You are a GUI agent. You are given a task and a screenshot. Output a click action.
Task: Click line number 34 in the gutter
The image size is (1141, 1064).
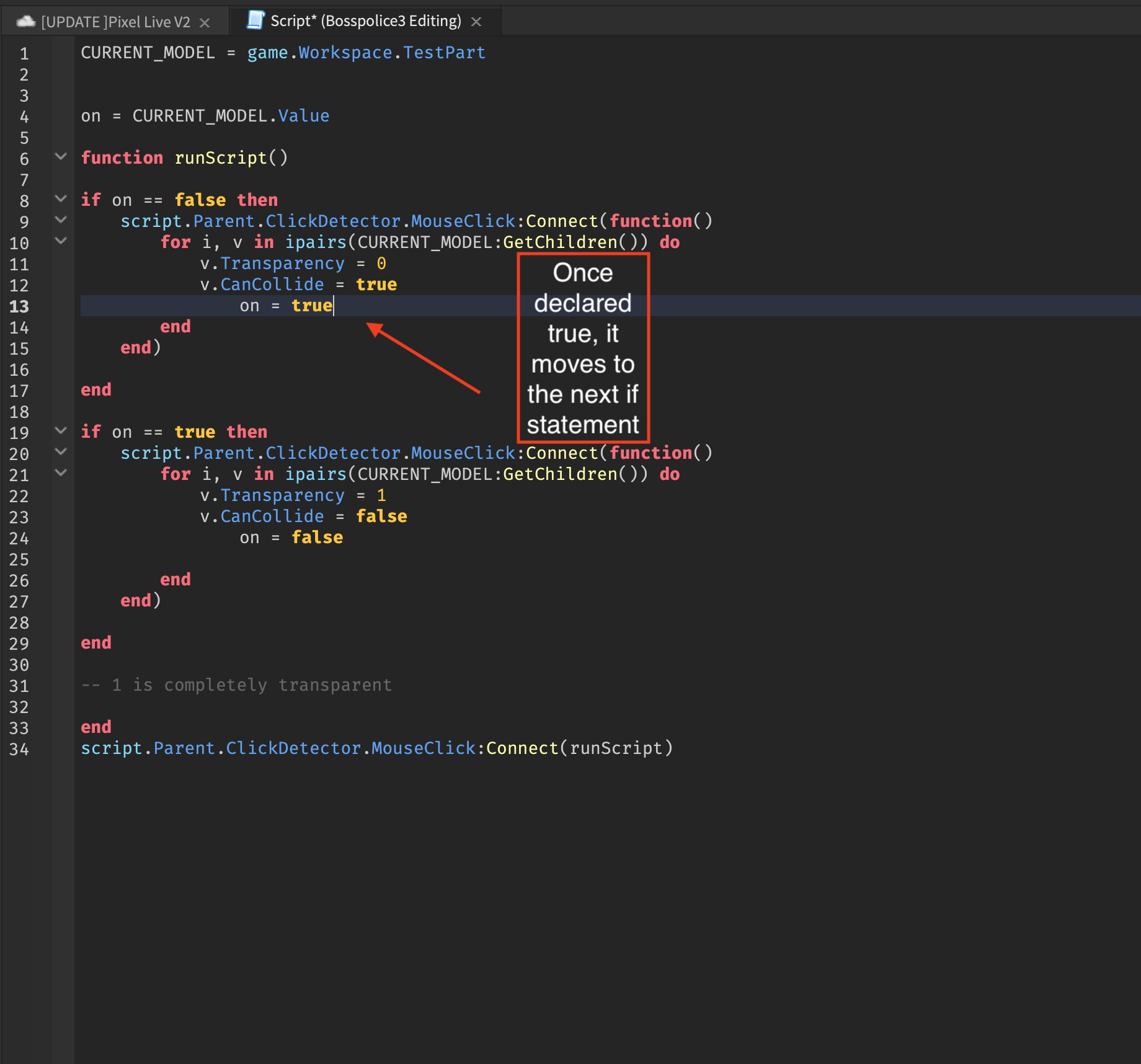click(x=19, y=749)
